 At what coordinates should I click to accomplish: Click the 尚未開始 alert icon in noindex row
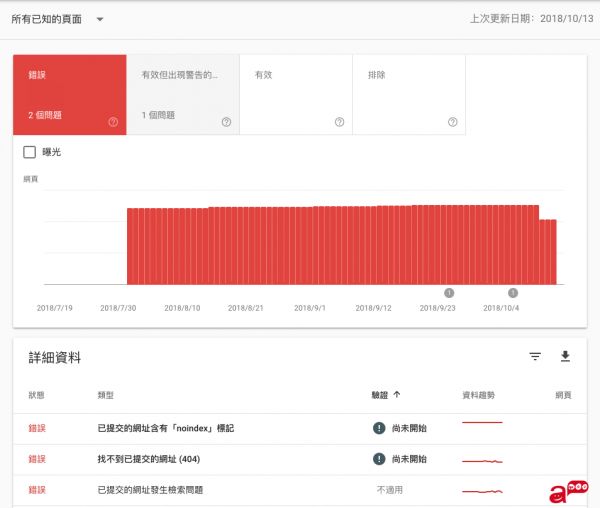coord(379,428)
